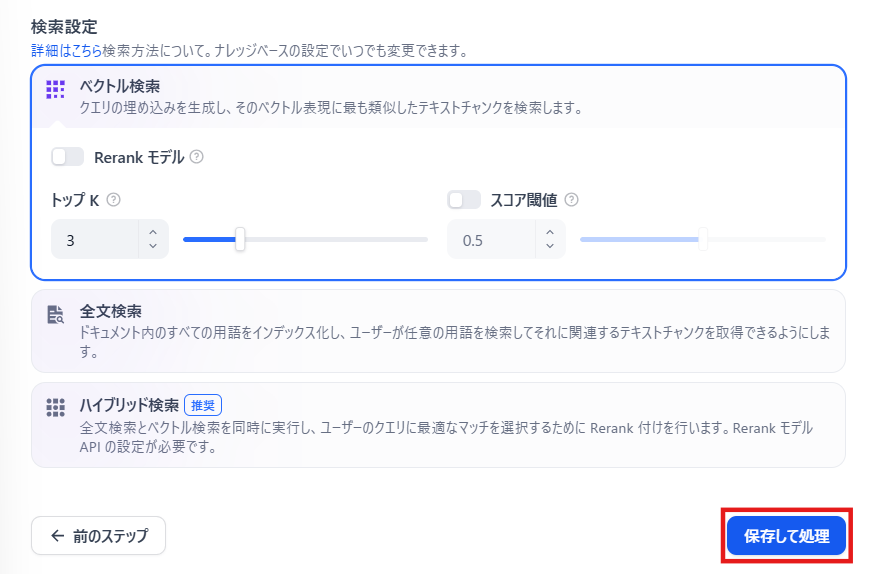Image resolution: width=874 pixels, height=574 pixels.
Task: Click the トップ K number input field
Action: pyautogui.click(x=95, y=240)
